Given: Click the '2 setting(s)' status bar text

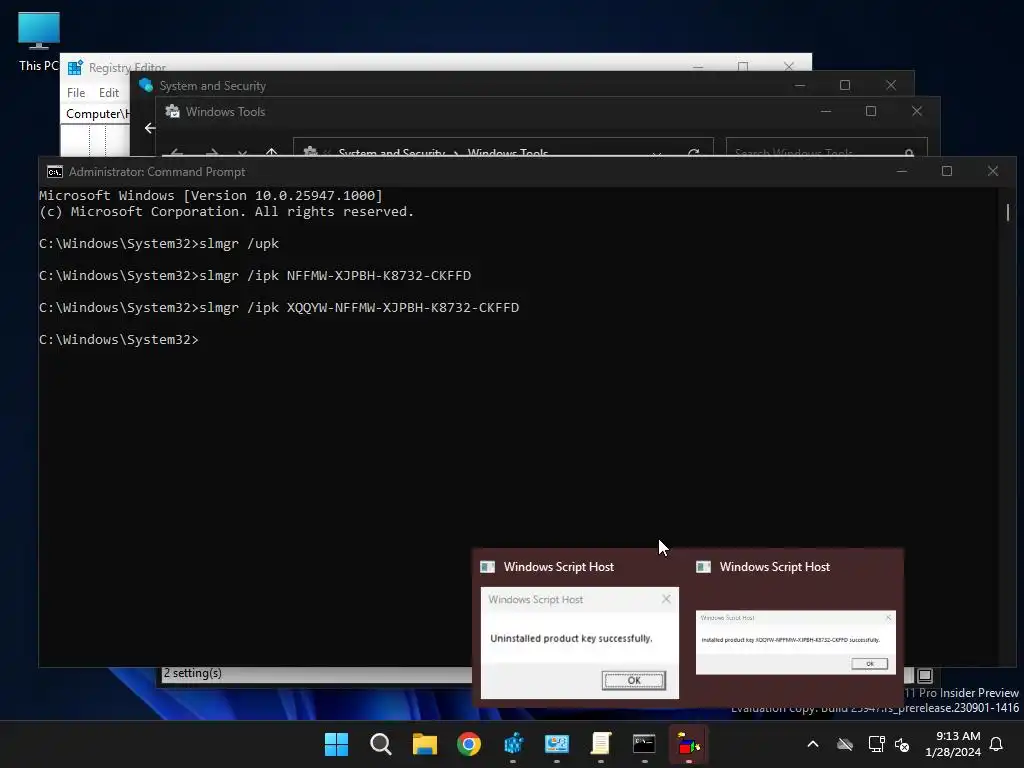Looking at the screenshot, I should (x=193, y=673).
